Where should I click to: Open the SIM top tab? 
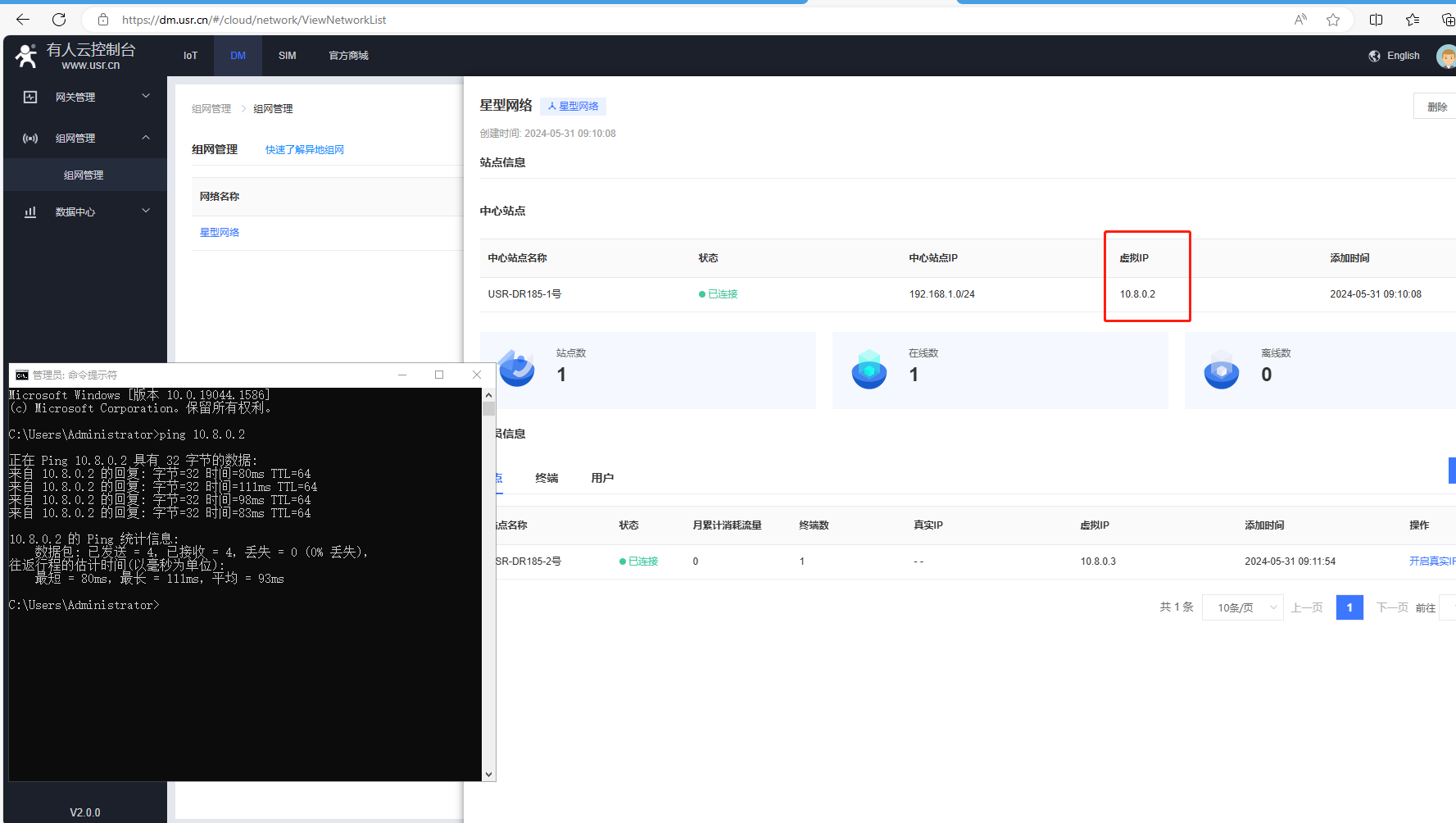287,56
